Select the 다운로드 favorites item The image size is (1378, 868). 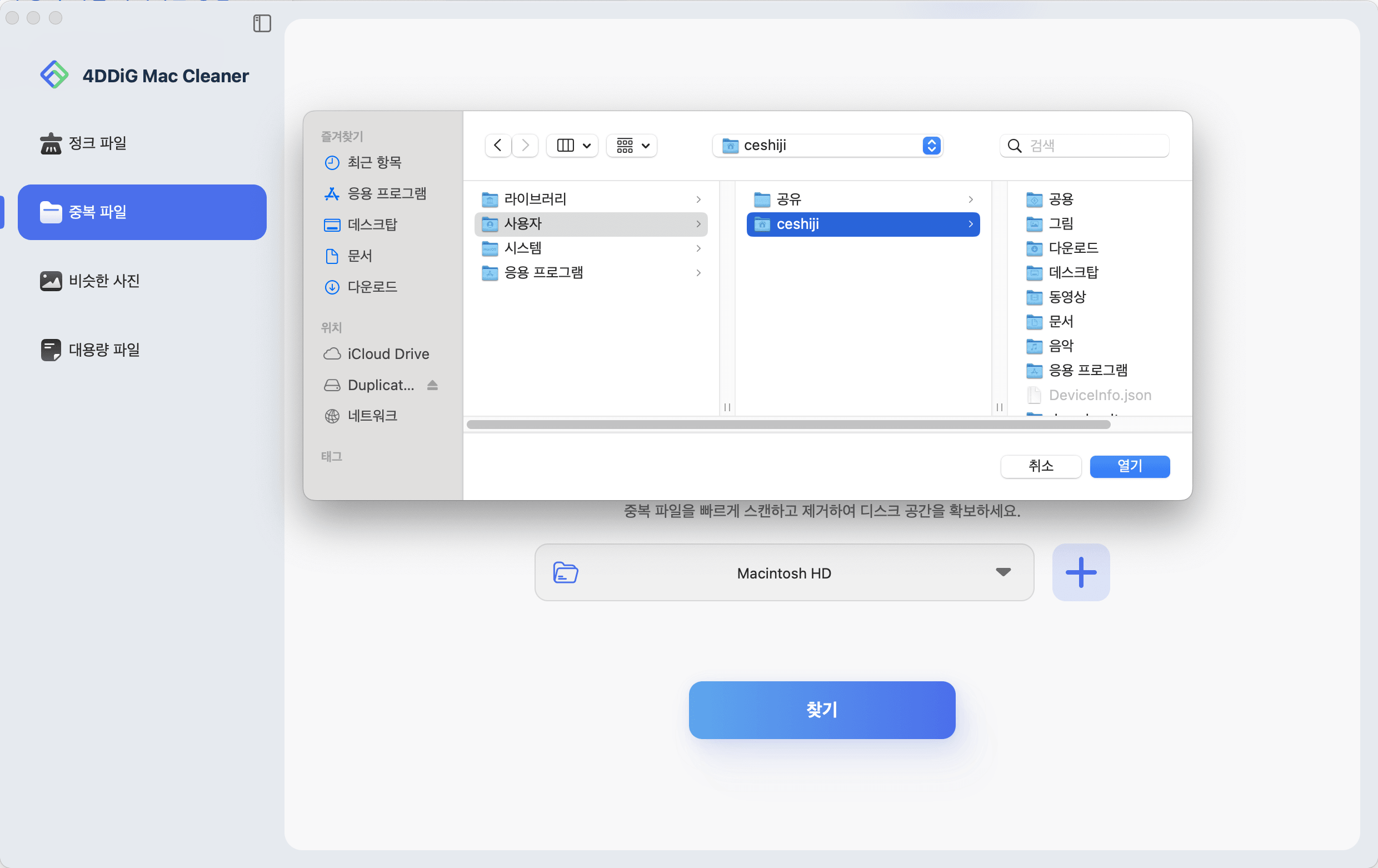coord(371,287)
